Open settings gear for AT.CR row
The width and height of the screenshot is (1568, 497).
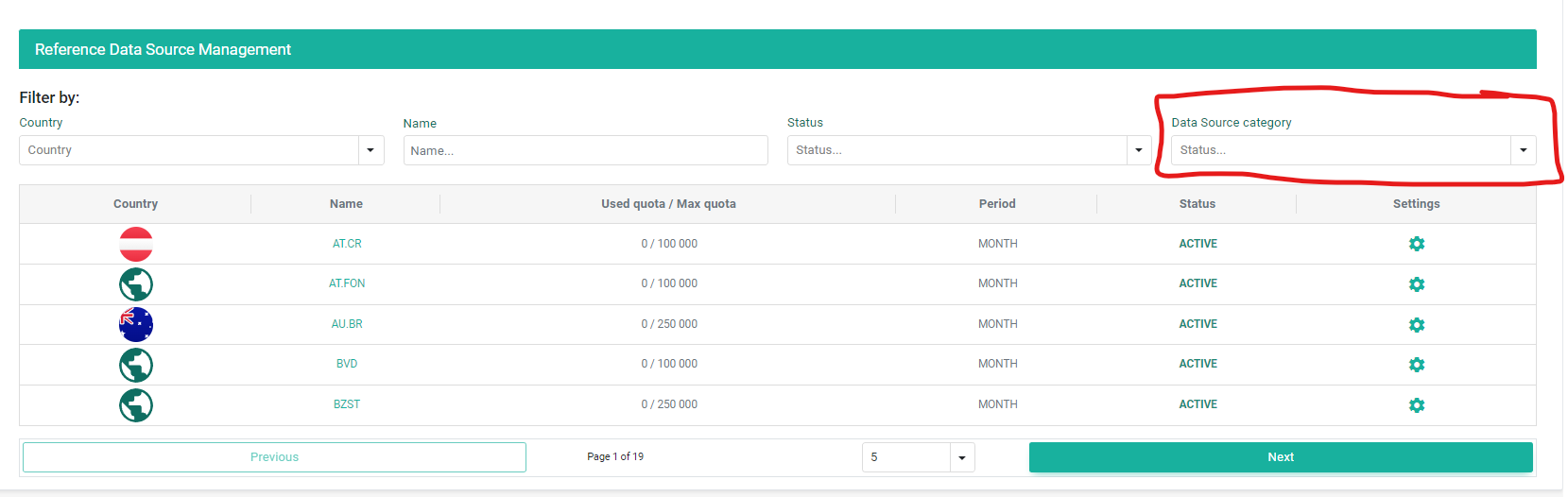1416,244
